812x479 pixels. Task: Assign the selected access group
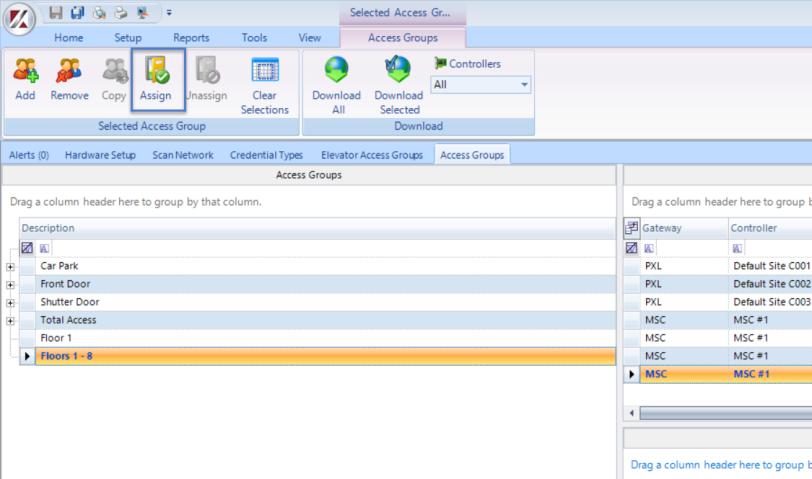pos(157,79)
